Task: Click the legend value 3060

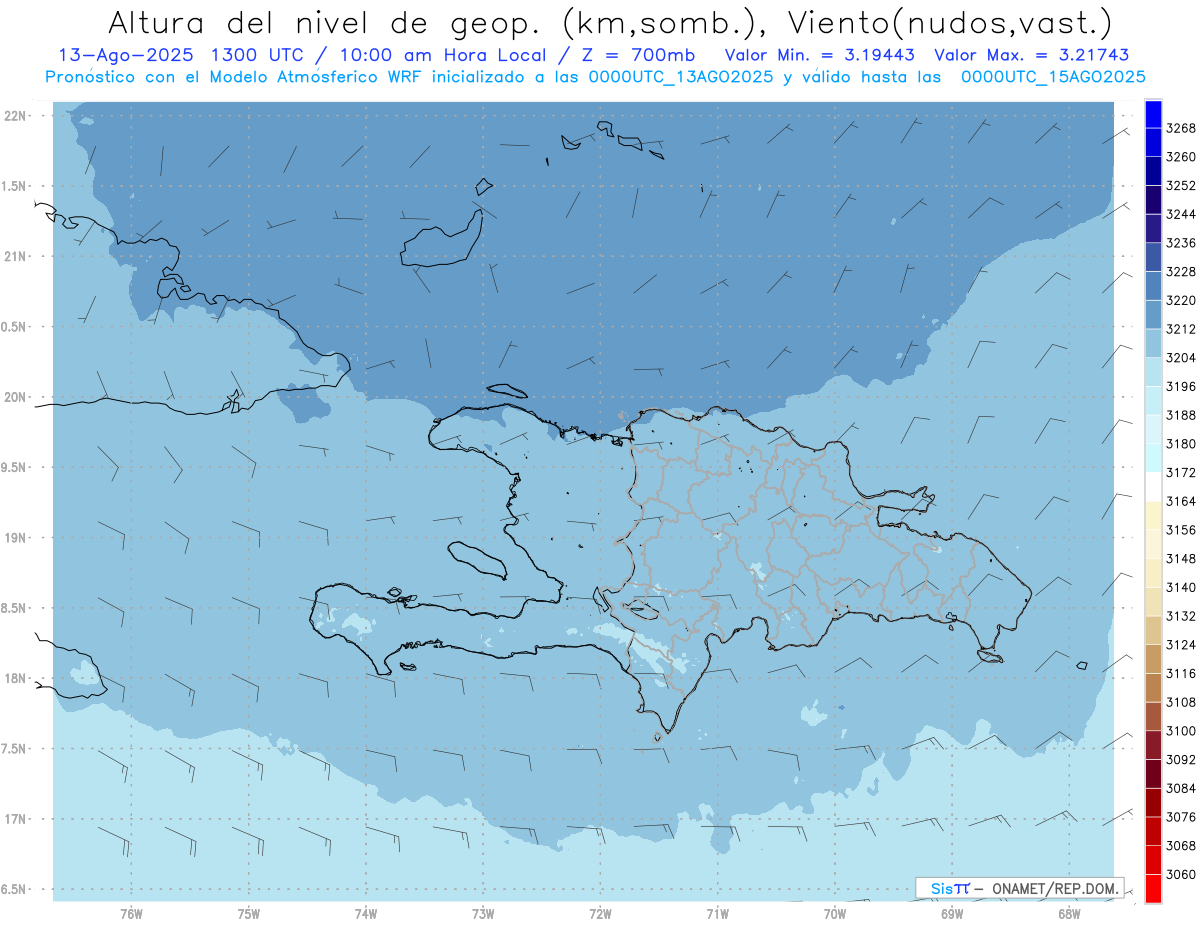Action: tap(1181, 874)
